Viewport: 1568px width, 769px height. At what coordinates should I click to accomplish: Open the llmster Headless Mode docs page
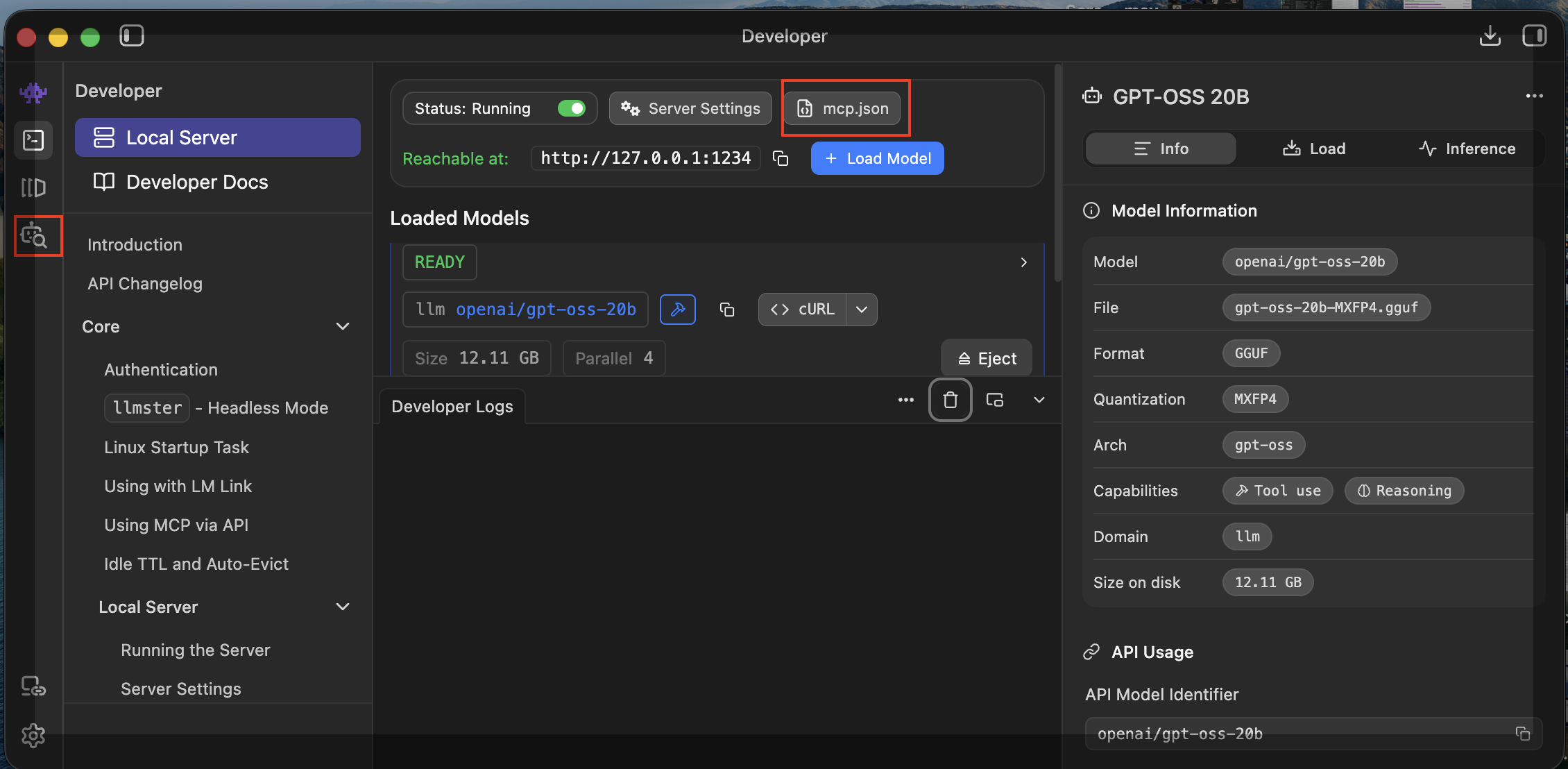(x=216, y=407)
